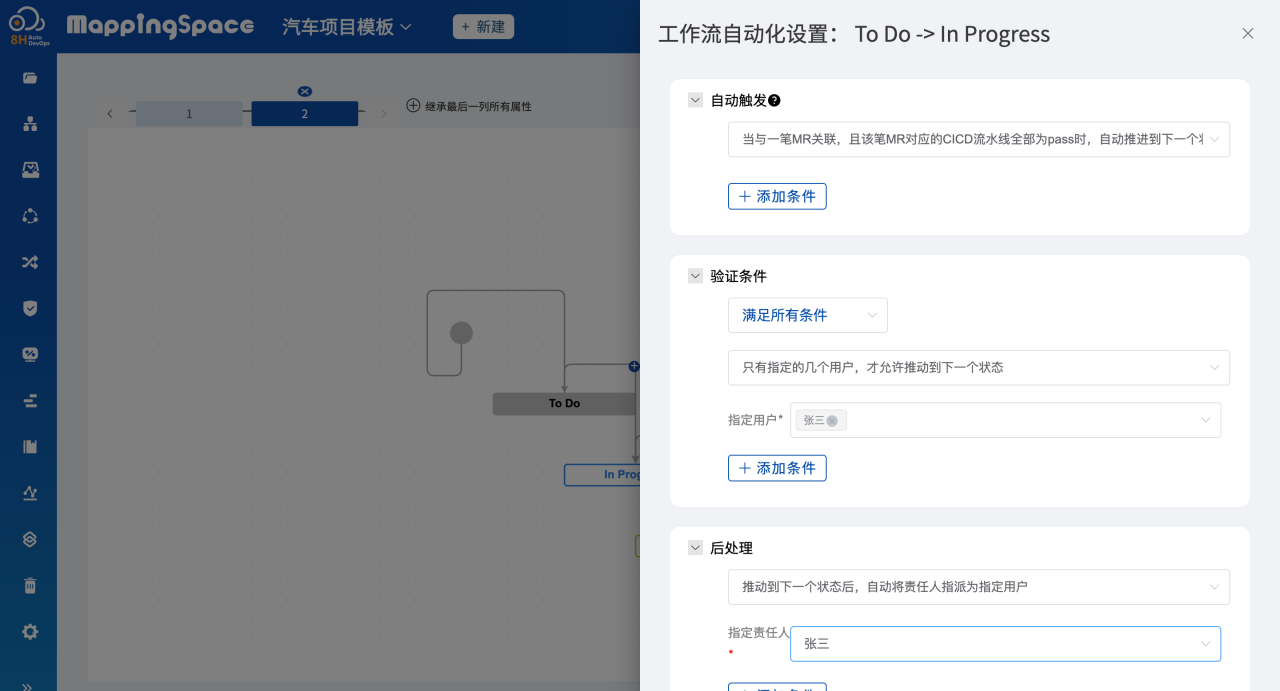Viewport: 1280px width, 691px height.
Task: Open the settings gear sidebar icon
Action: [30, 632]
